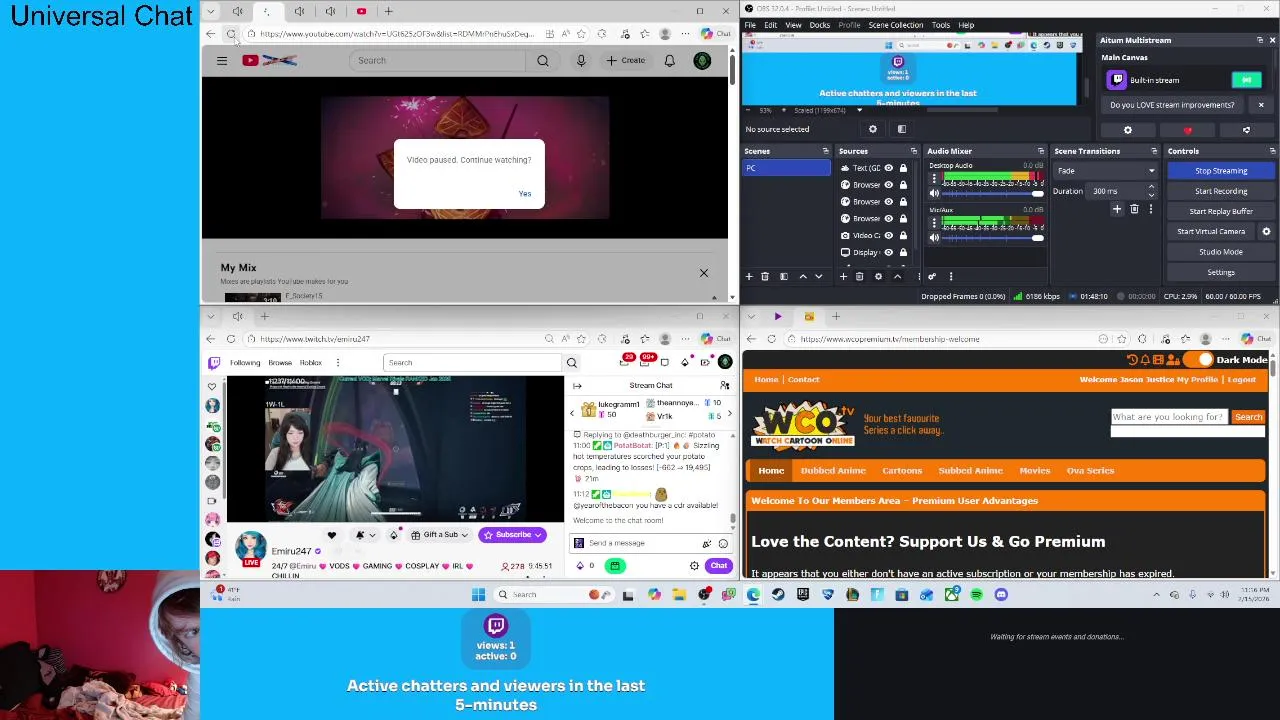Open the Scene Collection menu in OBS
Viewport: 1280px width, 720px height.
896,25
